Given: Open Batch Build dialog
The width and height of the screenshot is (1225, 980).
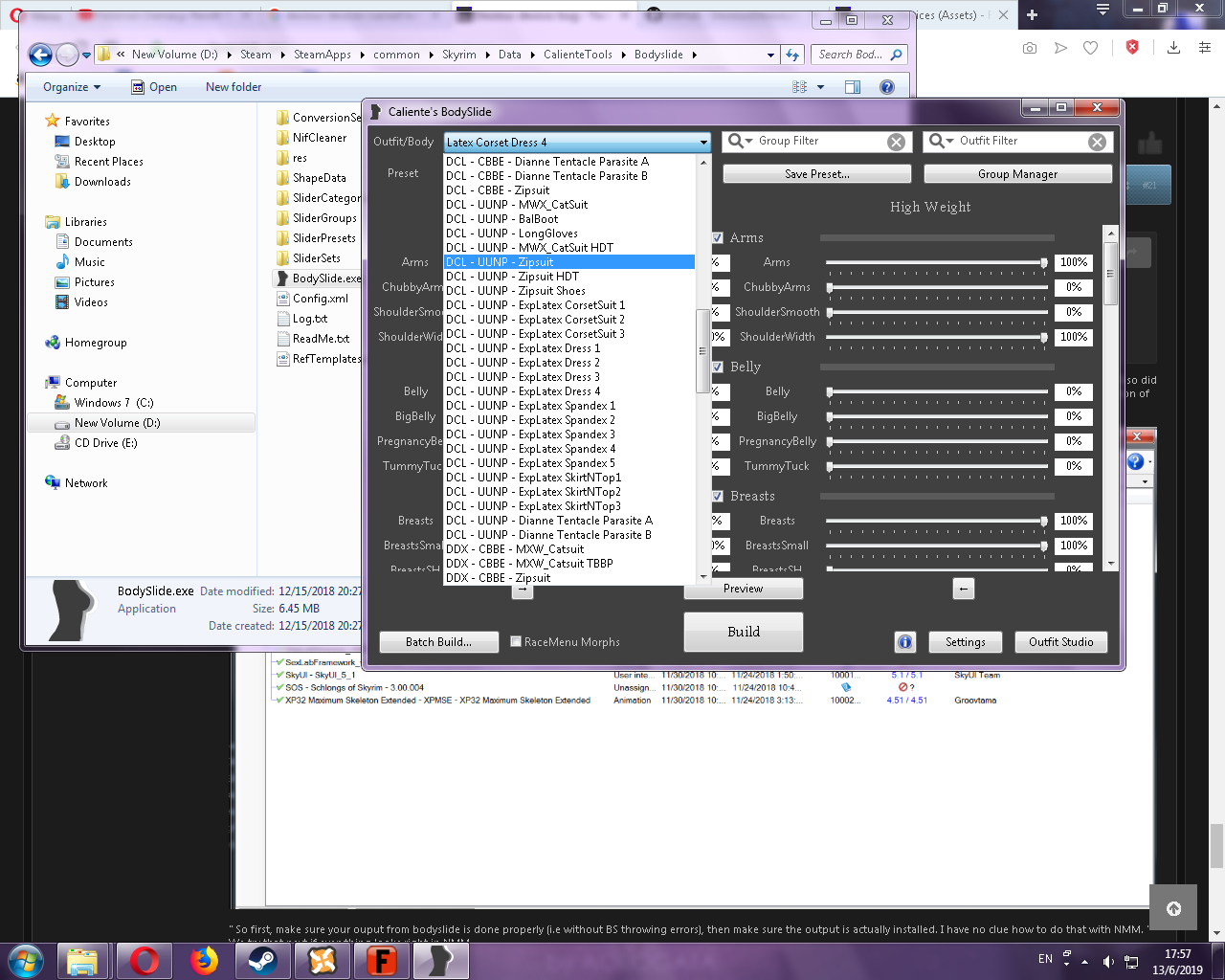Looking at the screenshot, I should [x=439, y=642].
